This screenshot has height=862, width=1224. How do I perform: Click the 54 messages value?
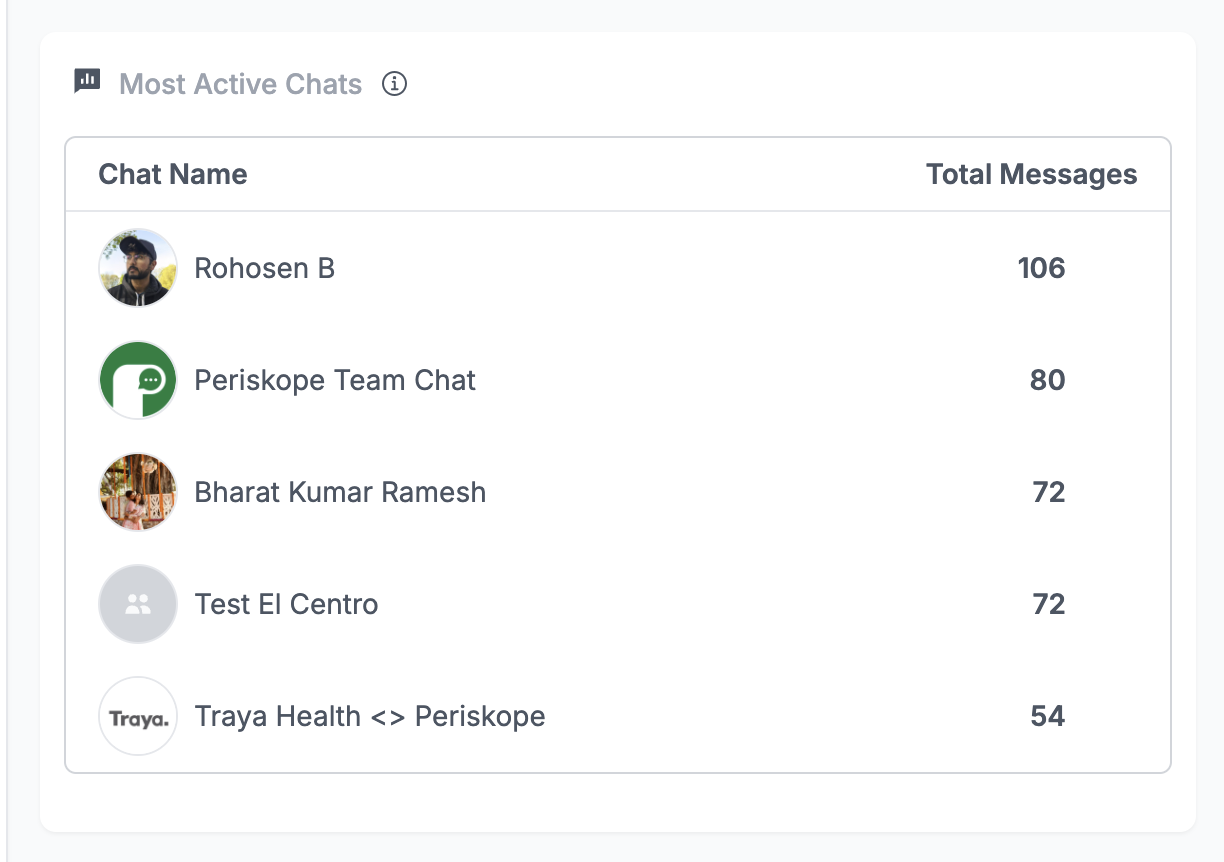point(1047,716)
